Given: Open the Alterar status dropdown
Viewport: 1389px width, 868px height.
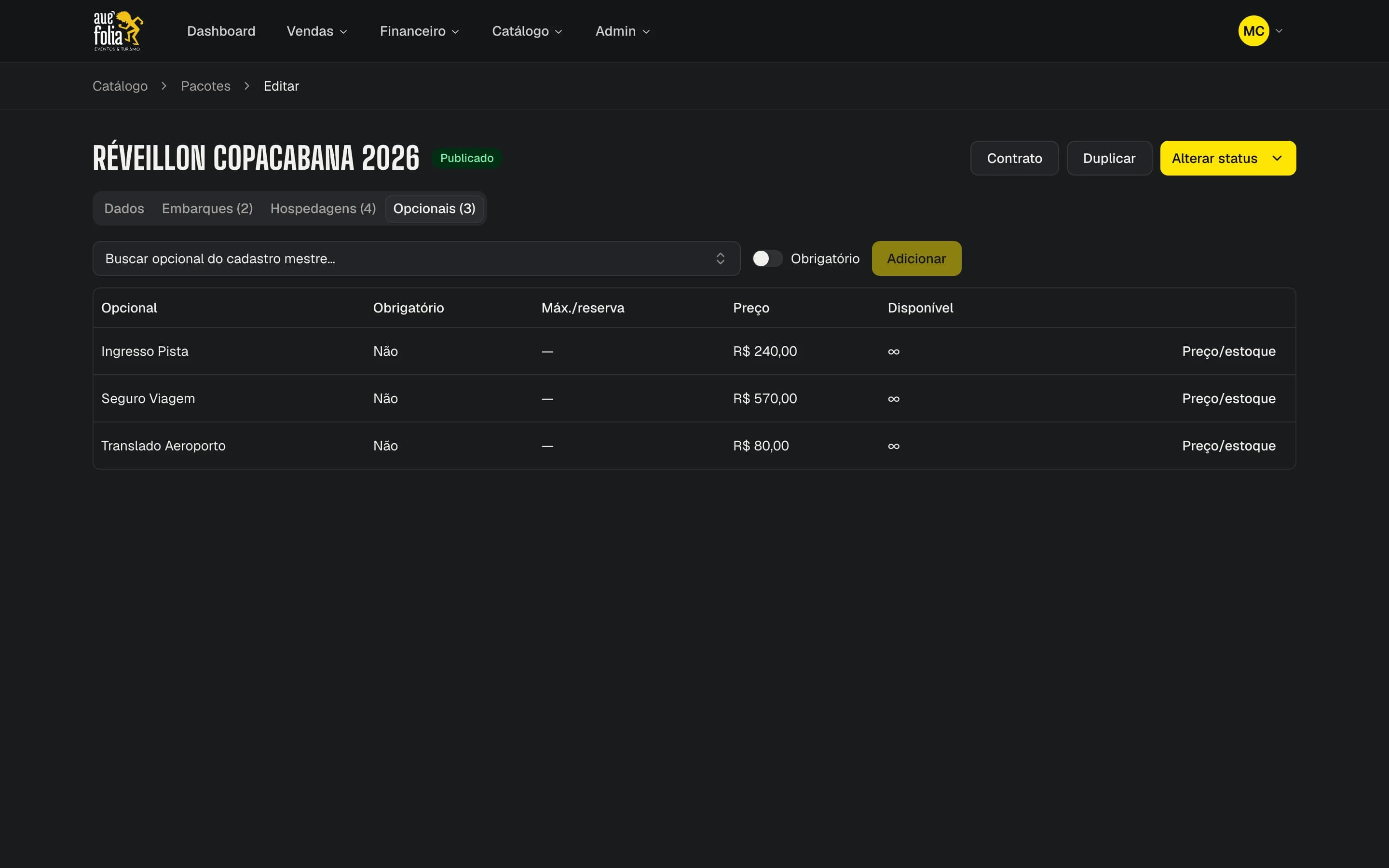Looking at the screenshot, I should [1228, 159].
